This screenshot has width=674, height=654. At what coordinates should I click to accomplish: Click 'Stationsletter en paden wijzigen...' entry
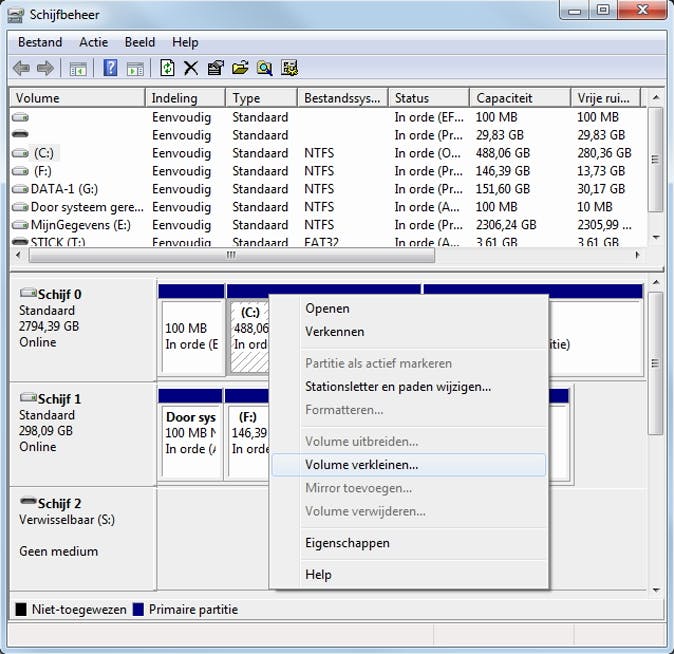pos(397,387)
